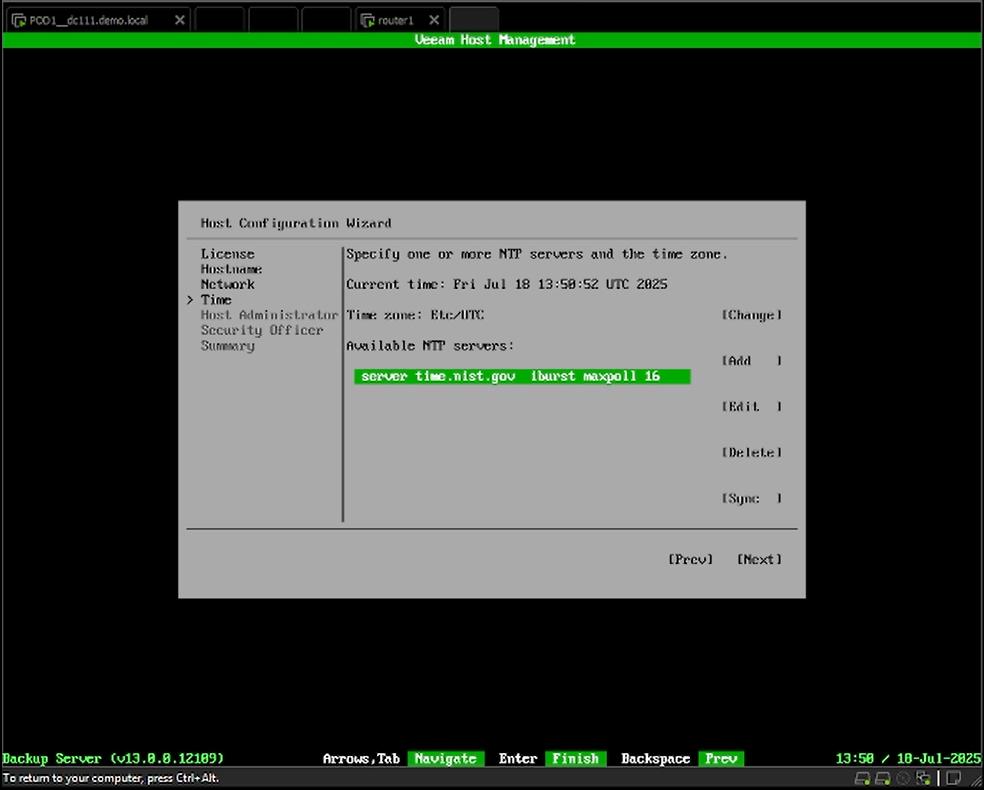Screen dimensions: 984x790
Task: Switch to the PCD1__dc111.demo.local tab
Action: 88,20
